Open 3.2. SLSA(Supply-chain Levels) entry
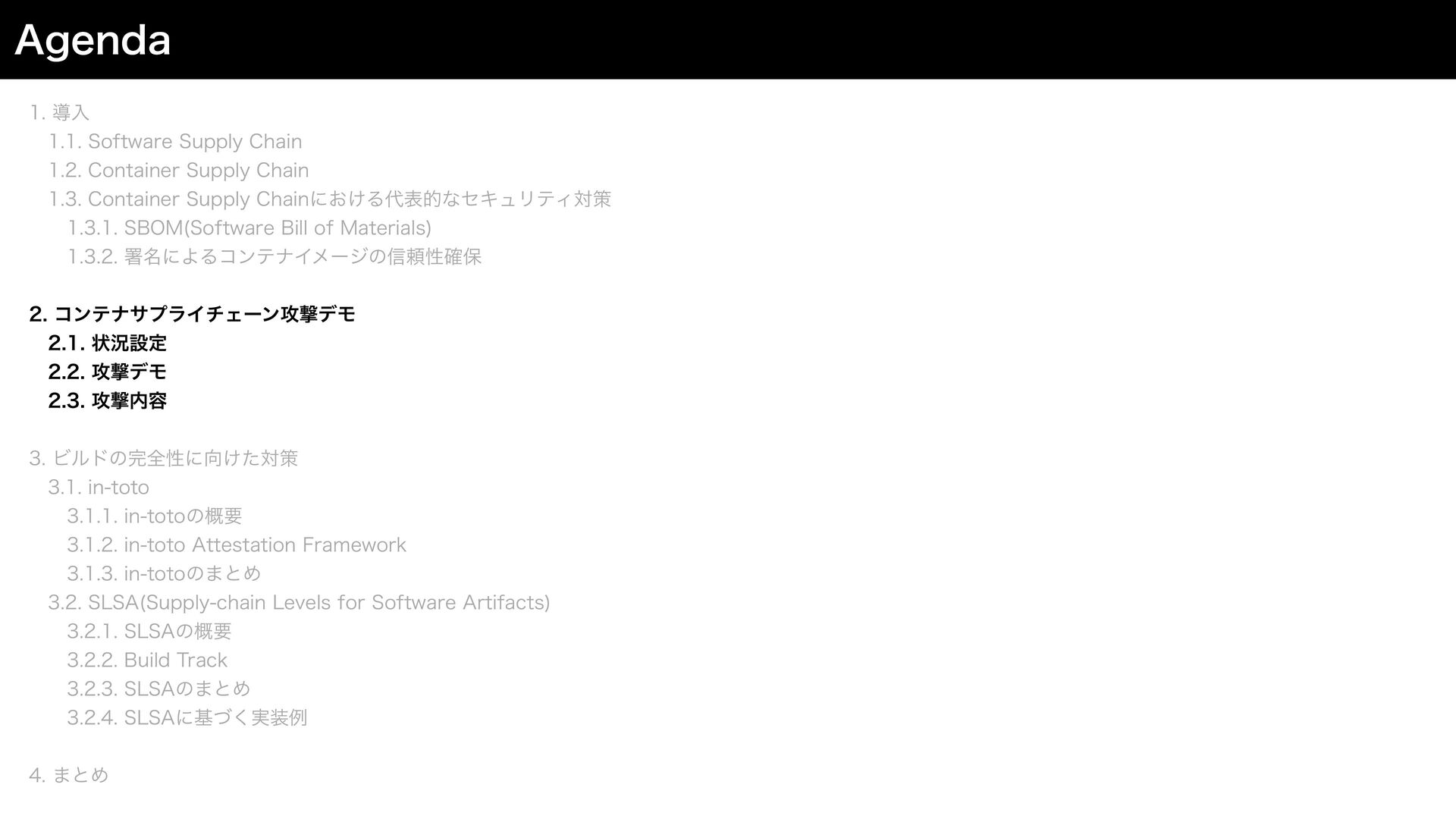This screenshot has height=819, width=1456. (299, 603)
